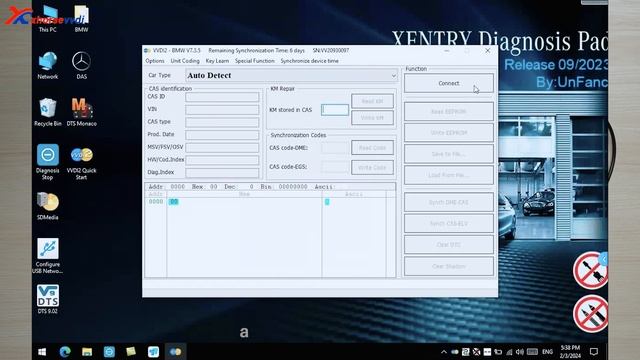Click the Clear DTC button
Screen dimensions: 640x360
[x=449, y=245]
